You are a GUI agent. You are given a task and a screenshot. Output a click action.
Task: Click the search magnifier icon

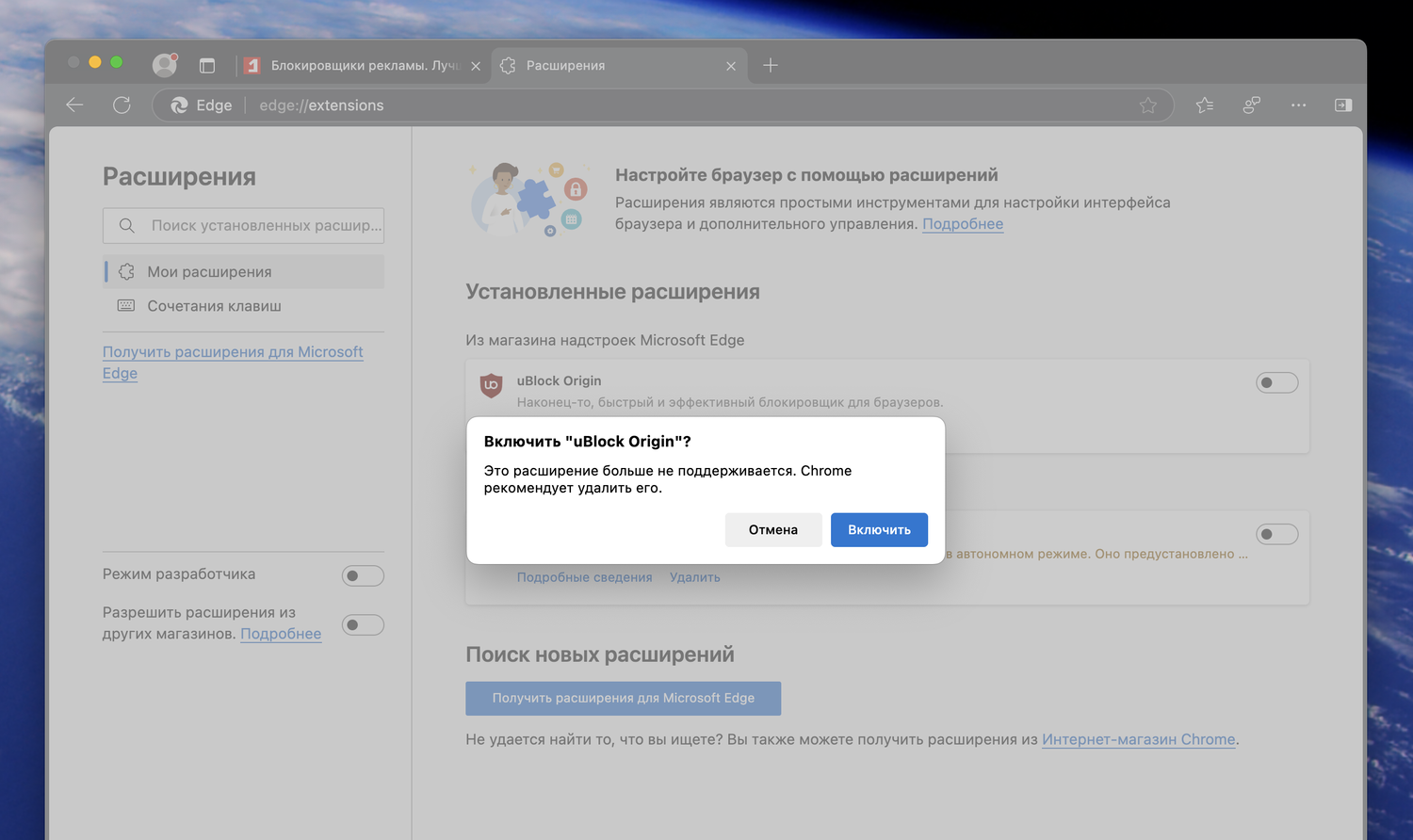pos(126,225)
